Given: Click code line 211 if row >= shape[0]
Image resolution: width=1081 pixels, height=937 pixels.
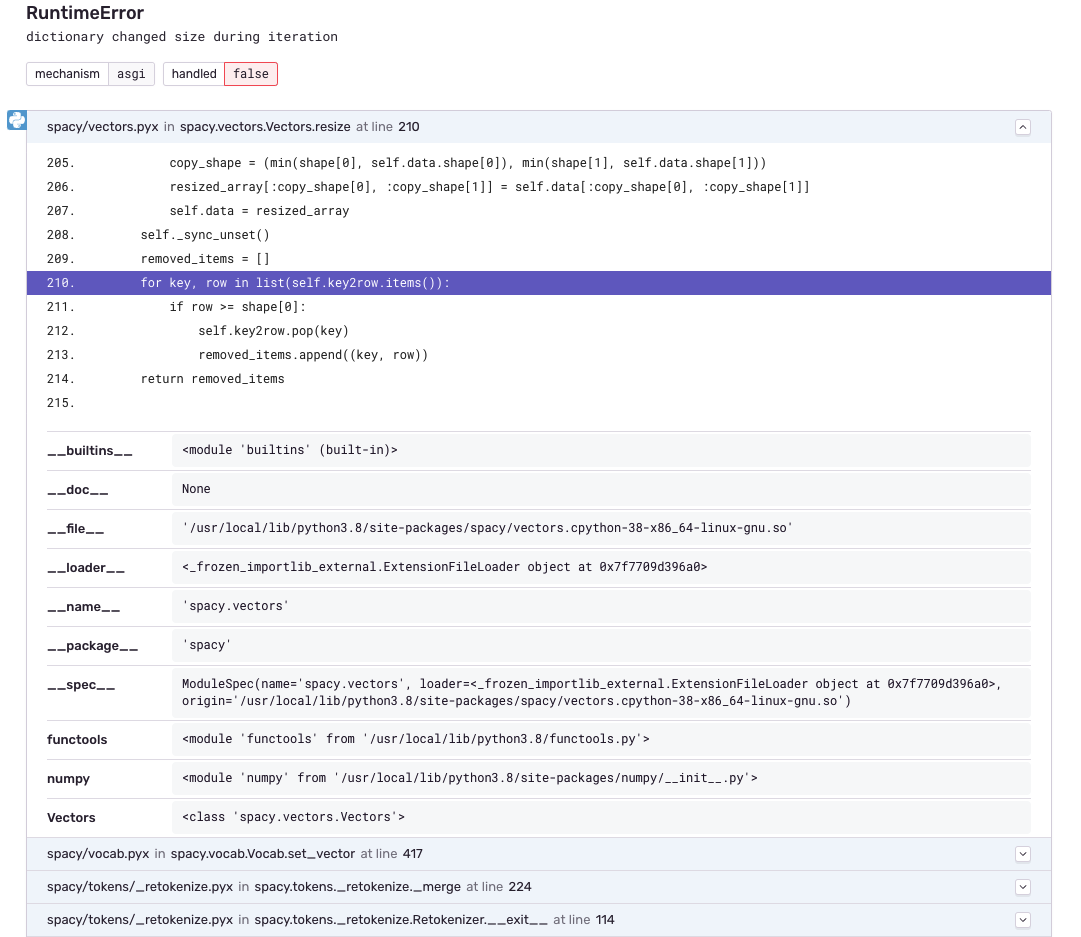Looking at the screenshot, I should pyautogui.click(x=237, y=307).
